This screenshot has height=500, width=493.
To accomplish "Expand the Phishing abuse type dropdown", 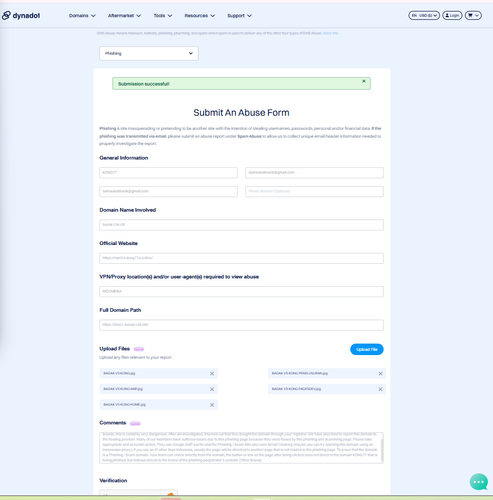I will [x=149, y=53].
